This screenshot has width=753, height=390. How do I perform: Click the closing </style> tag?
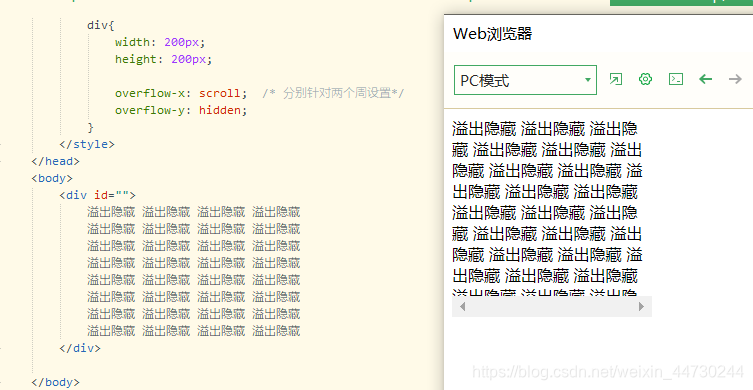pyautogui.click(x=87, y=145)
